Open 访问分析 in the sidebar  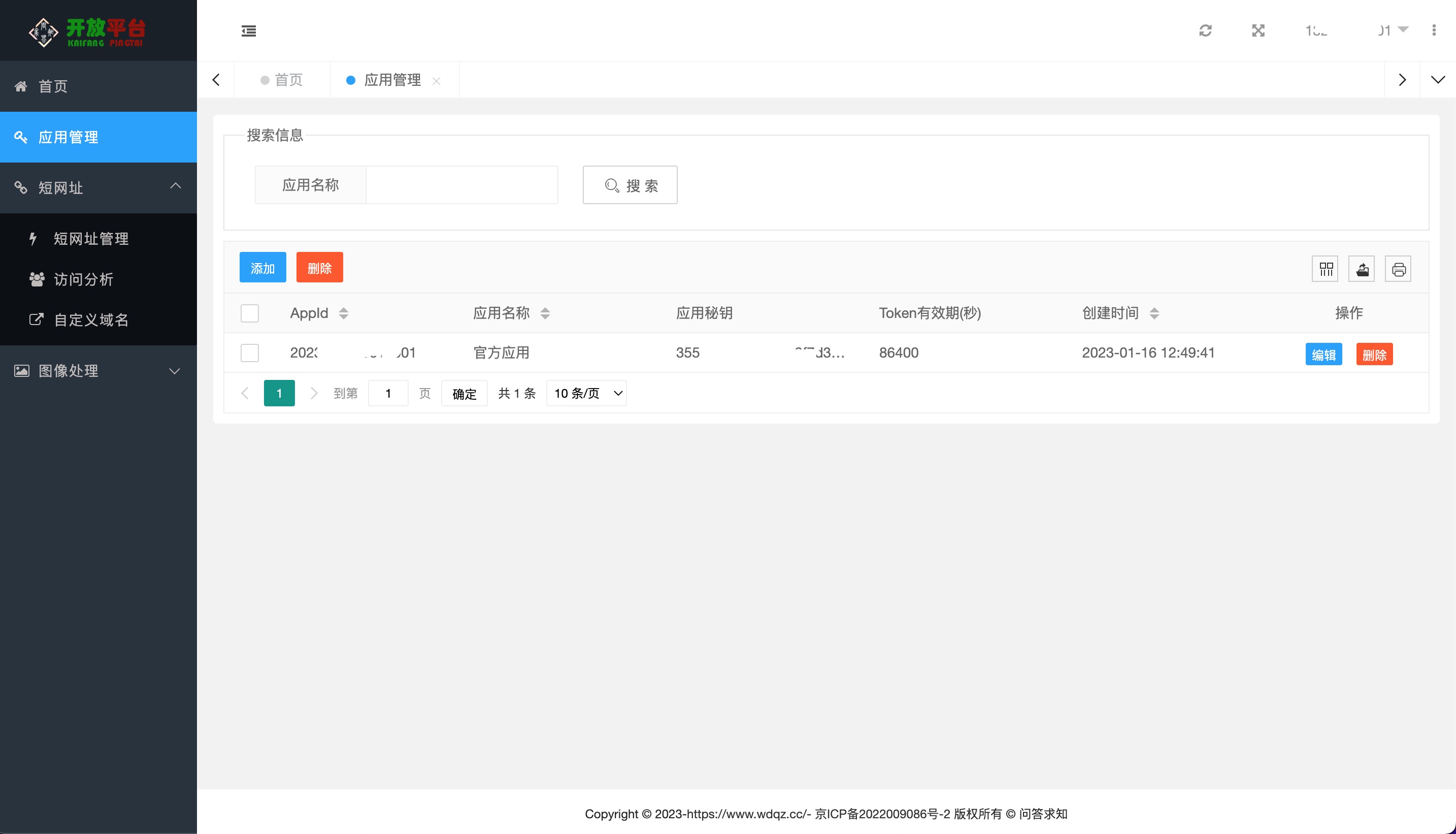click(x=83, y=279)
